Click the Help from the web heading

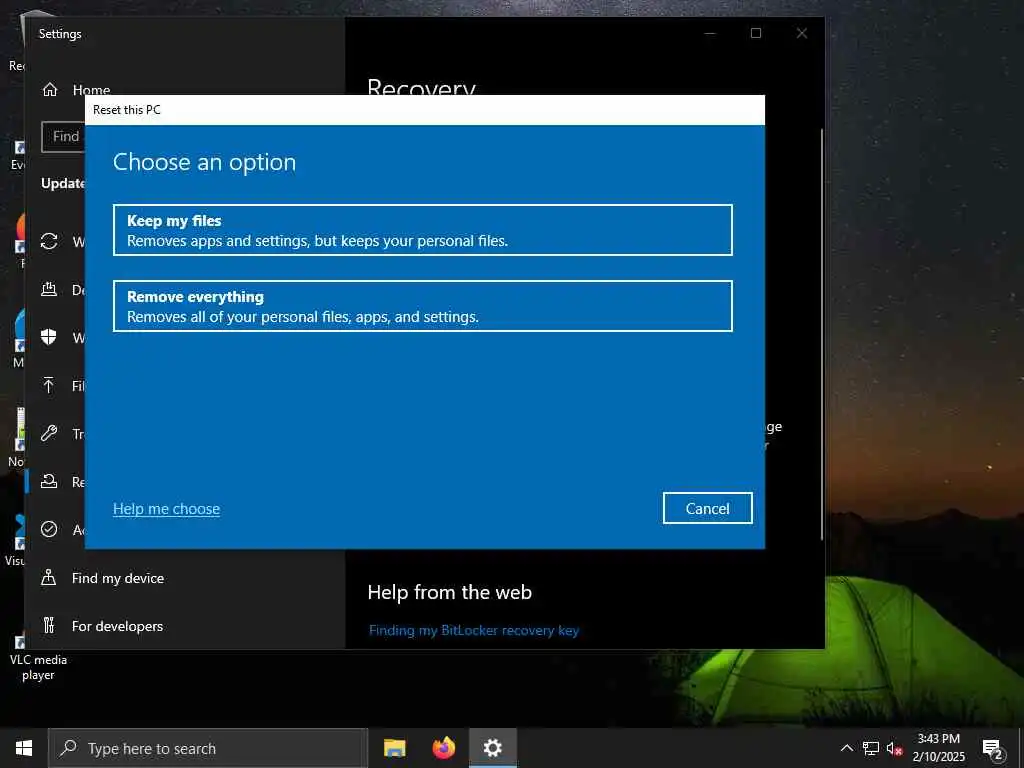(x=449, y=592)
